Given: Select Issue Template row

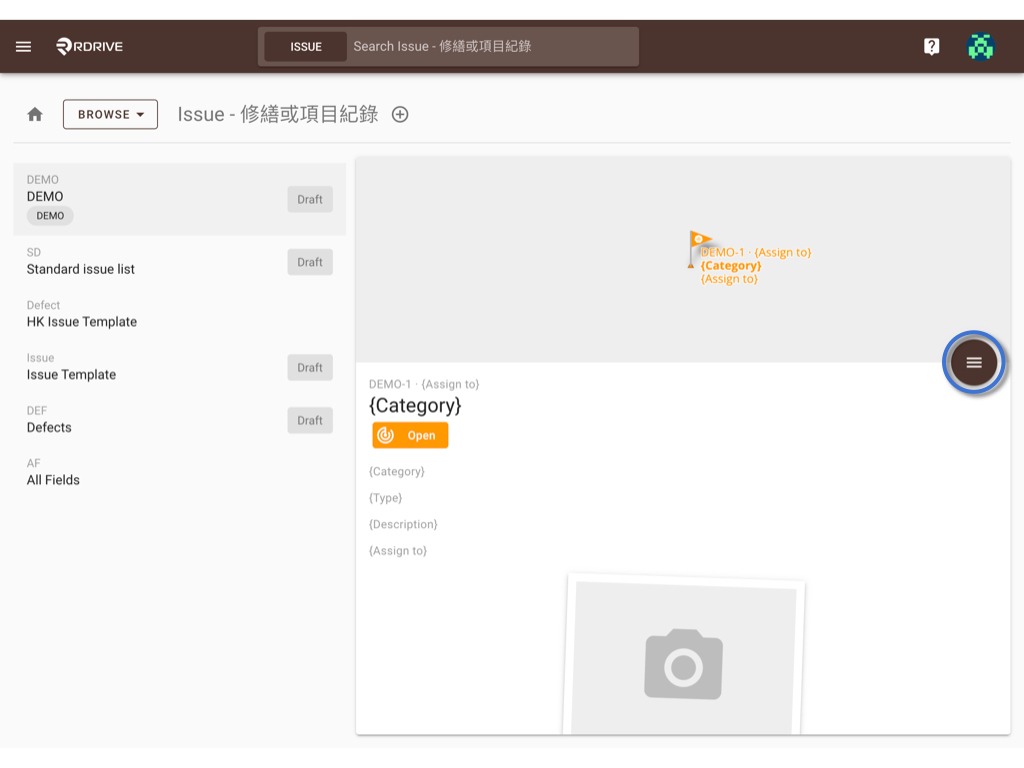Looking at the screenshot, I should (x=180, y=367).
